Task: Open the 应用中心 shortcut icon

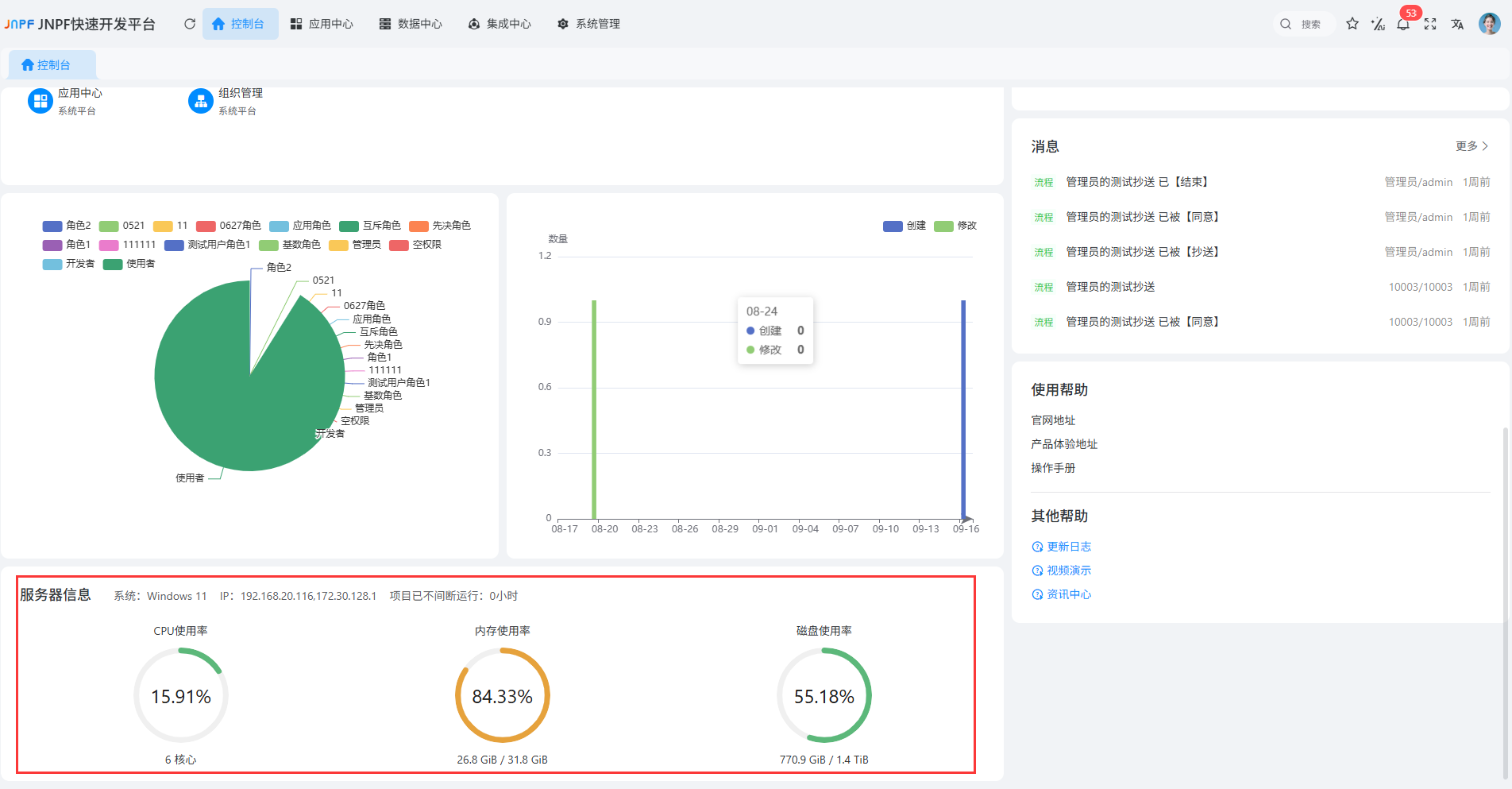Action: click(40, 101)
